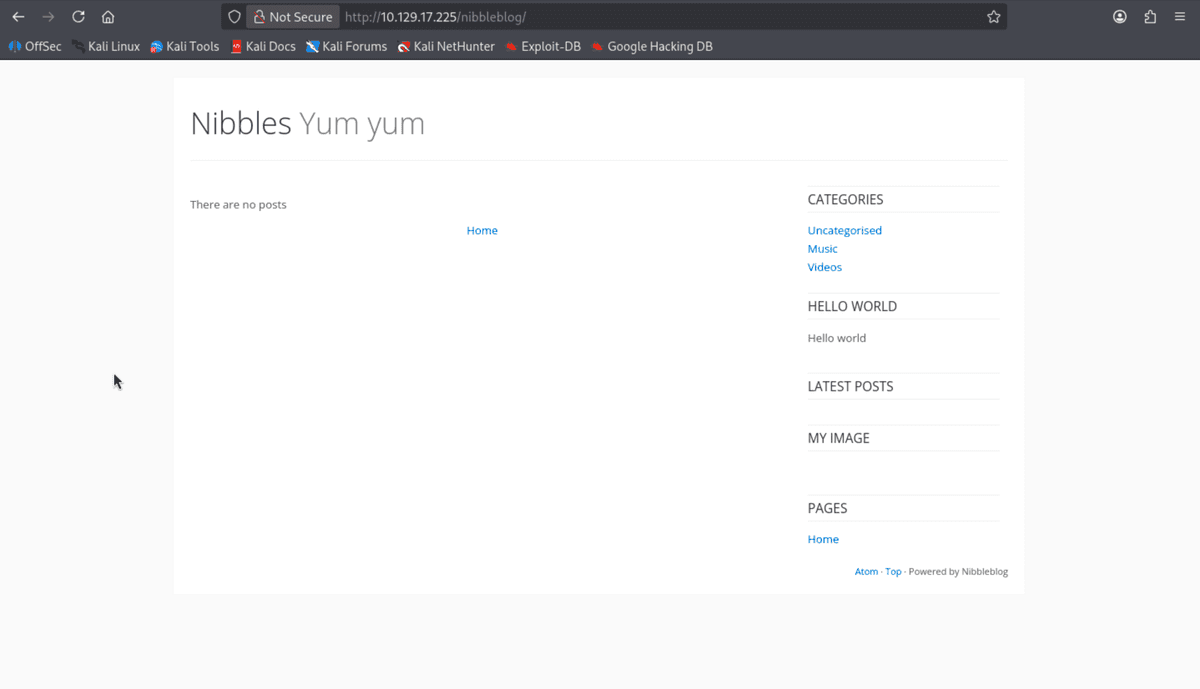Image resolution: width=1200 pixels, height=689 pixels.
Task: Reload the page with the refresh icon
Action: tap(78, 17)
